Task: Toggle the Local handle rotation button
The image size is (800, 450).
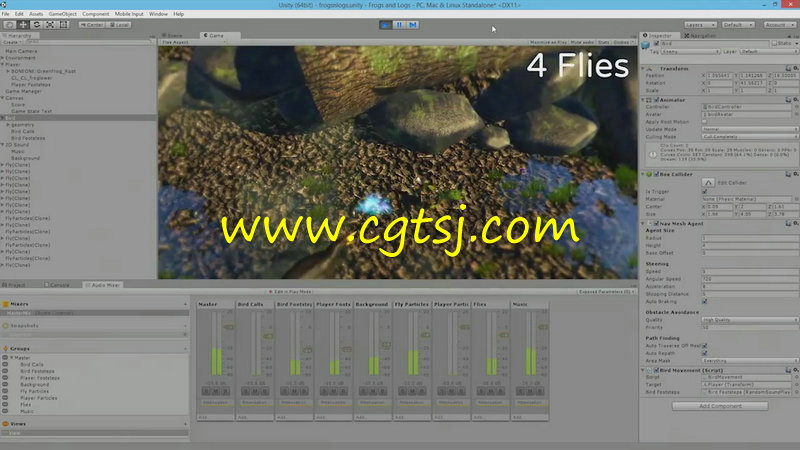Action: click(x=119, y=24)
